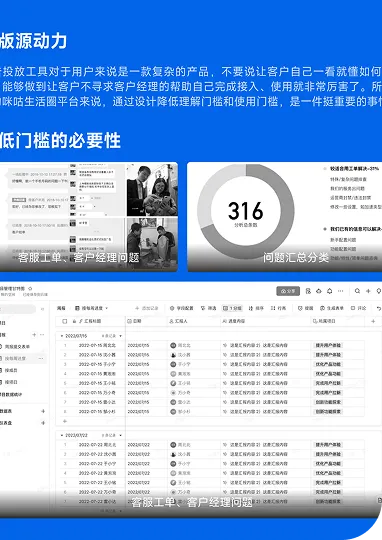Screen dimensions: 382x540
Task: Open the 1 分组 grouping tool
Action: [x=233, y=308]
